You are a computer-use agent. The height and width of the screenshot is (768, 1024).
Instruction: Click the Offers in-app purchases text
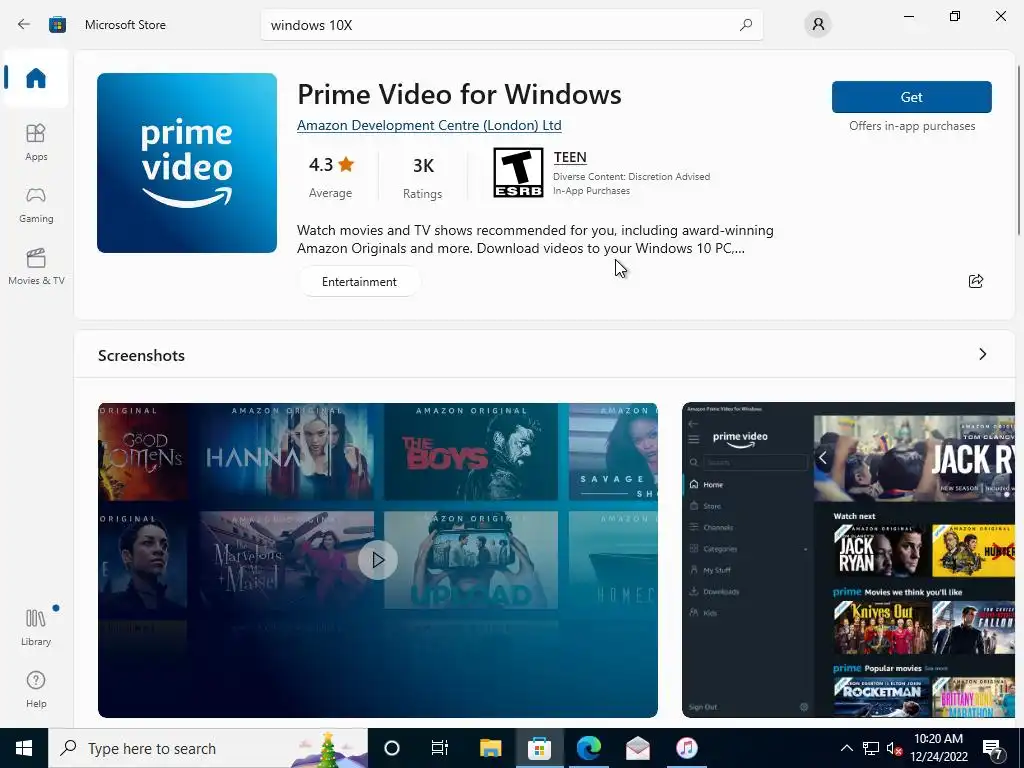(x=912, y=126)
